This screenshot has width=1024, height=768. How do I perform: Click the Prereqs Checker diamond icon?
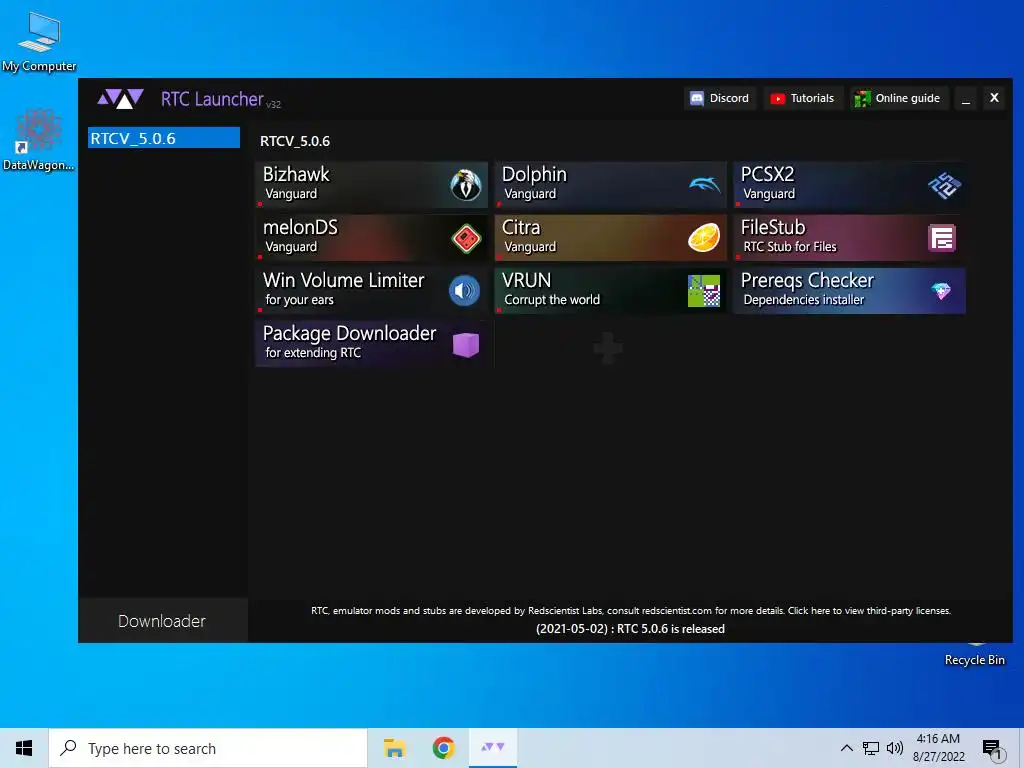pyautogui.click(x=941, y=291)
